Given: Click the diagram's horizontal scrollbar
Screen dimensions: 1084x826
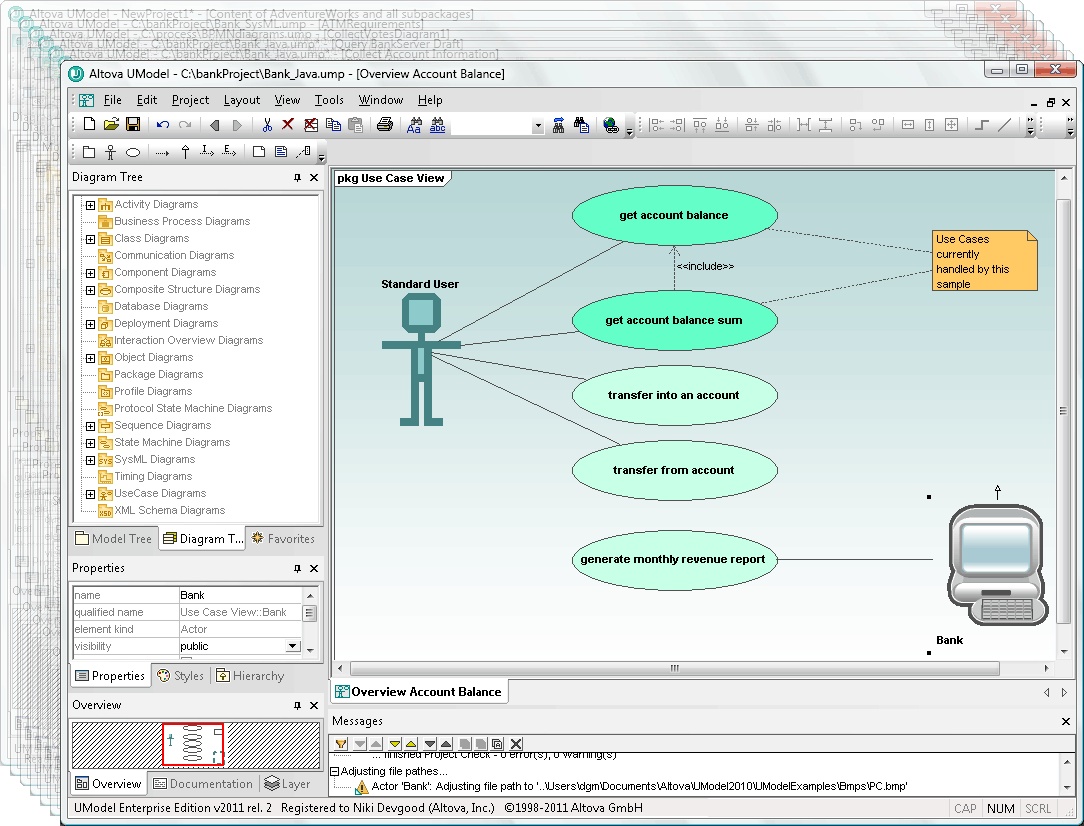Looking at the screenshot, I should [674, 667].
